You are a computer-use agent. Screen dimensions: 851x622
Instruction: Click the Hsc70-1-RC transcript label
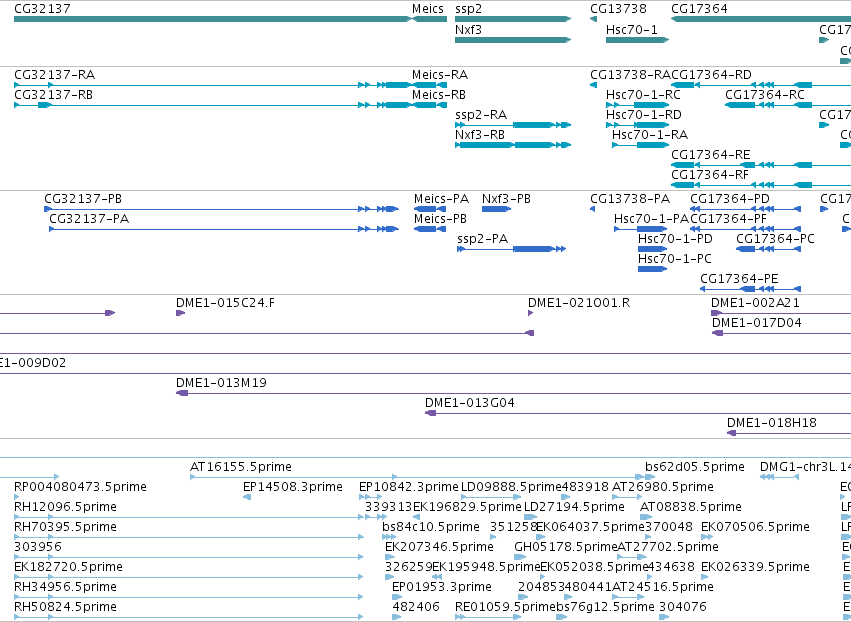[x=643, y=94]
